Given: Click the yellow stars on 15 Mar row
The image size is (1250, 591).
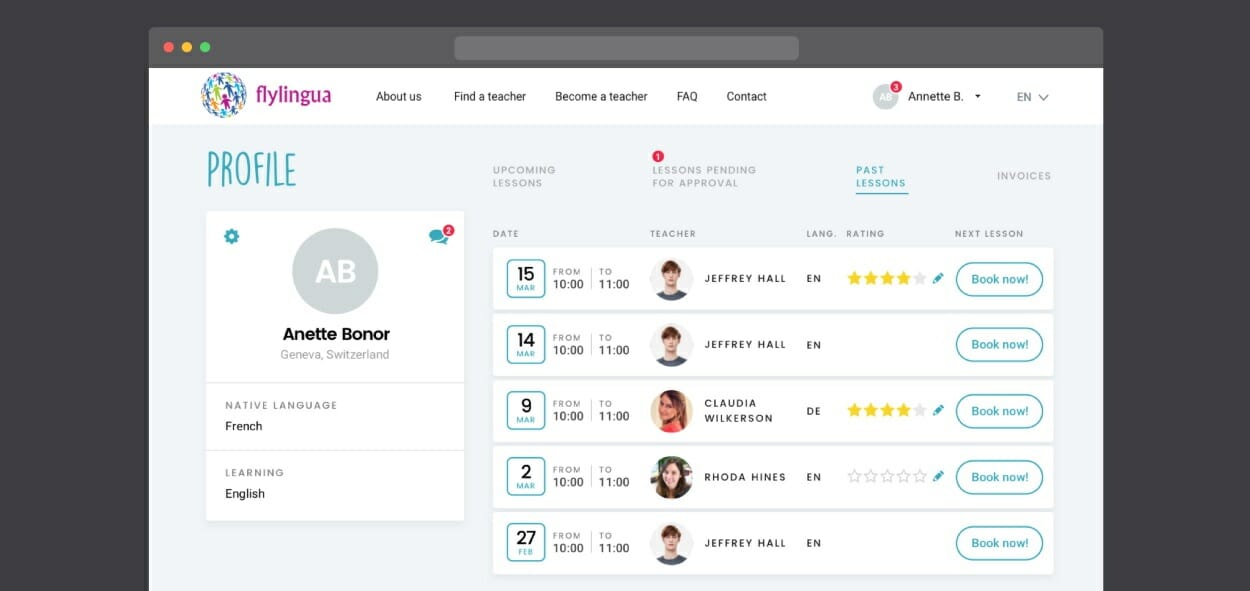Looking at the screenshot, I should pyautogui.click(x=887, y=279).
